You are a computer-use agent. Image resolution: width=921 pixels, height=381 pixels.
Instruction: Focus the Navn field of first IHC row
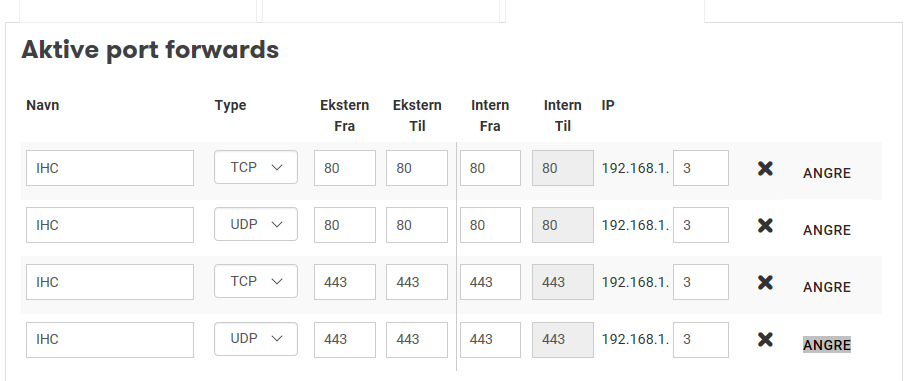click(110, 168)
